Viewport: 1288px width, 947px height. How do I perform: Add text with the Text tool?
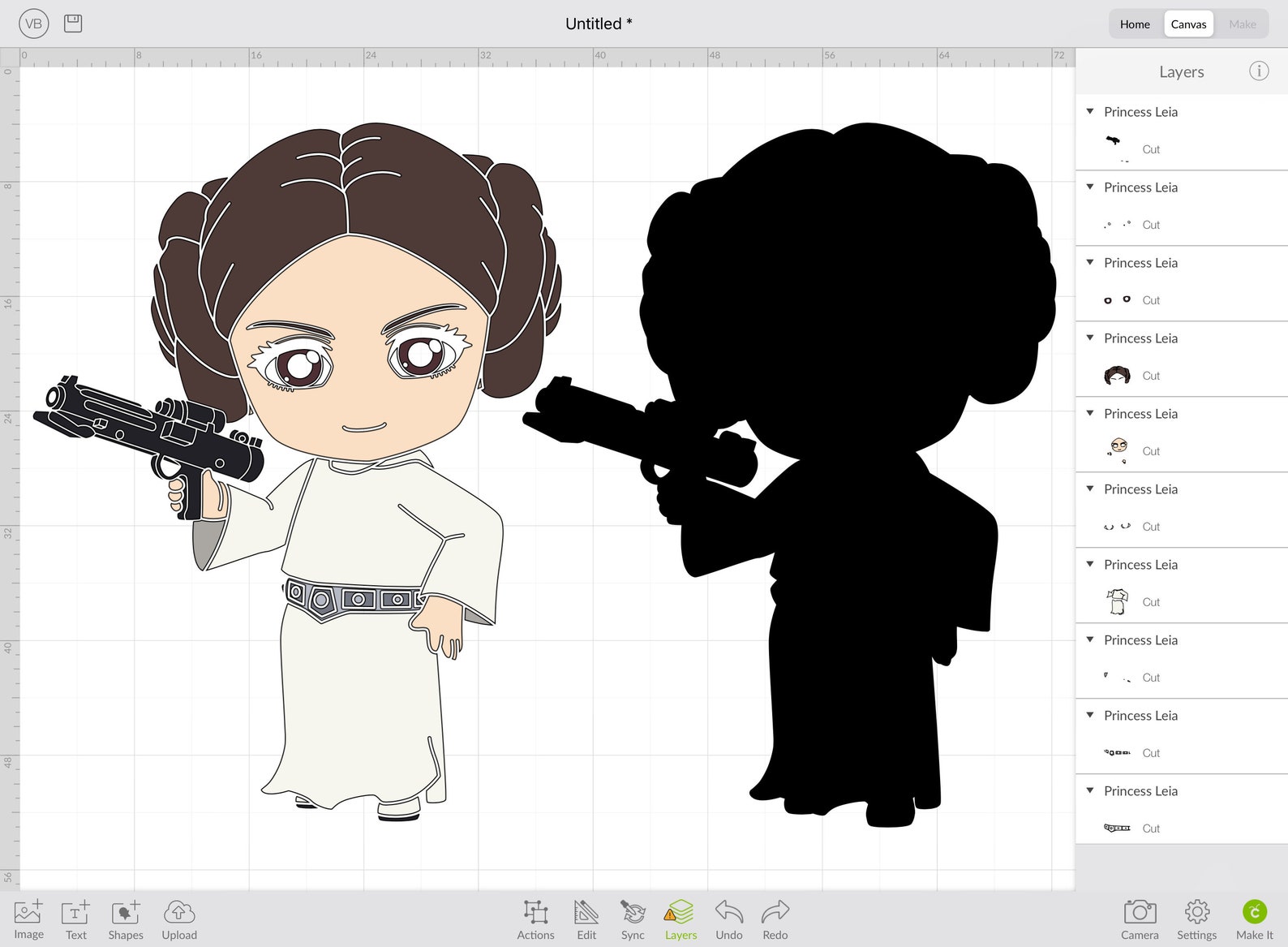(75, 919)
